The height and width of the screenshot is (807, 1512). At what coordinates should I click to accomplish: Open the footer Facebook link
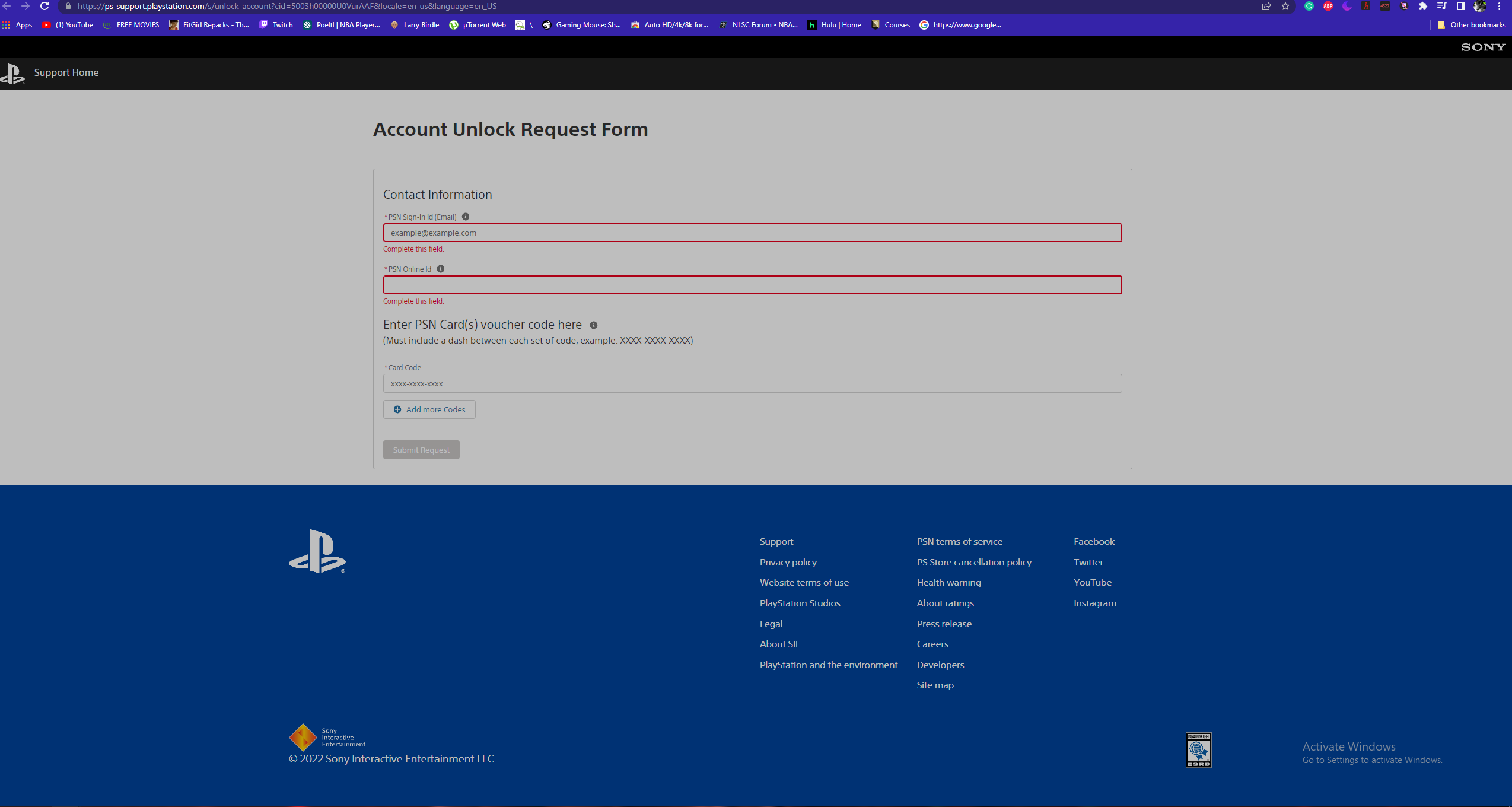tap(1094, 541)
